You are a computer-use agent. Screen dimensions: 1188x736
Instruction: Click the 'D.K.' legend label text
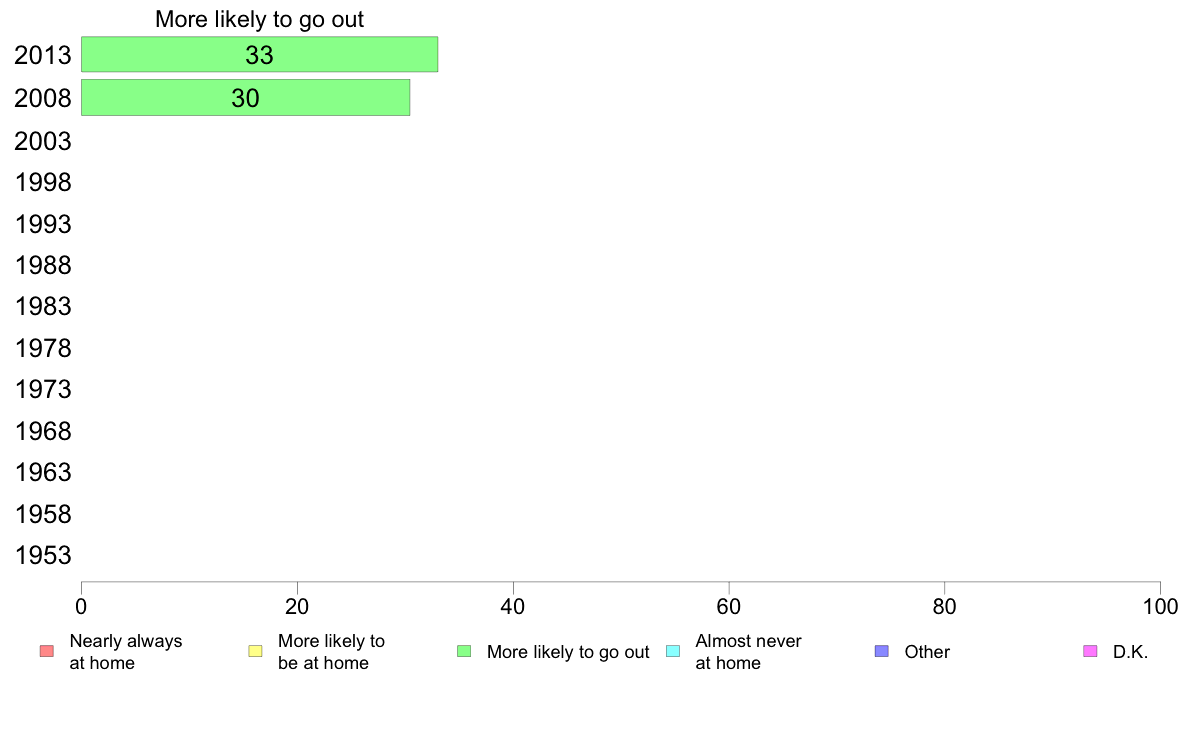pyautogui.click(x=1130, y=652)
